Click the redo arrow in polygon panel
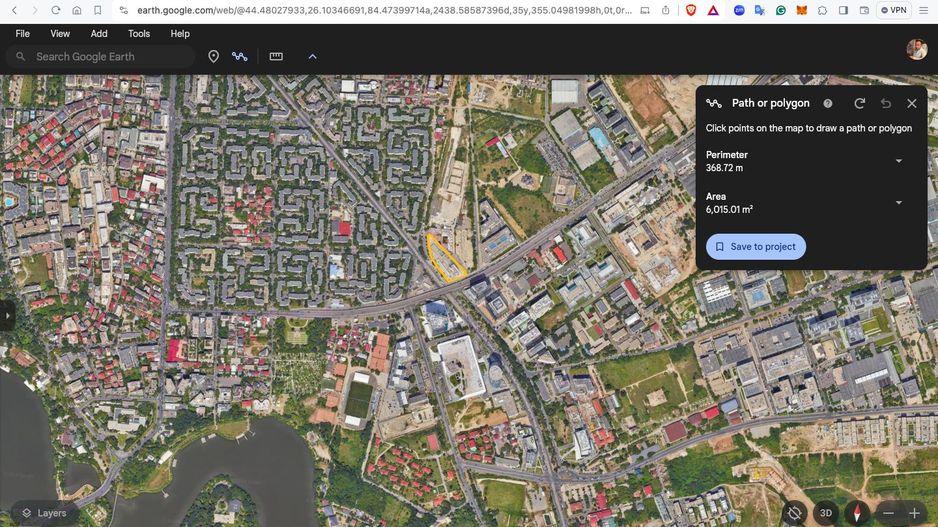938x527 pixels. [860, 103]
